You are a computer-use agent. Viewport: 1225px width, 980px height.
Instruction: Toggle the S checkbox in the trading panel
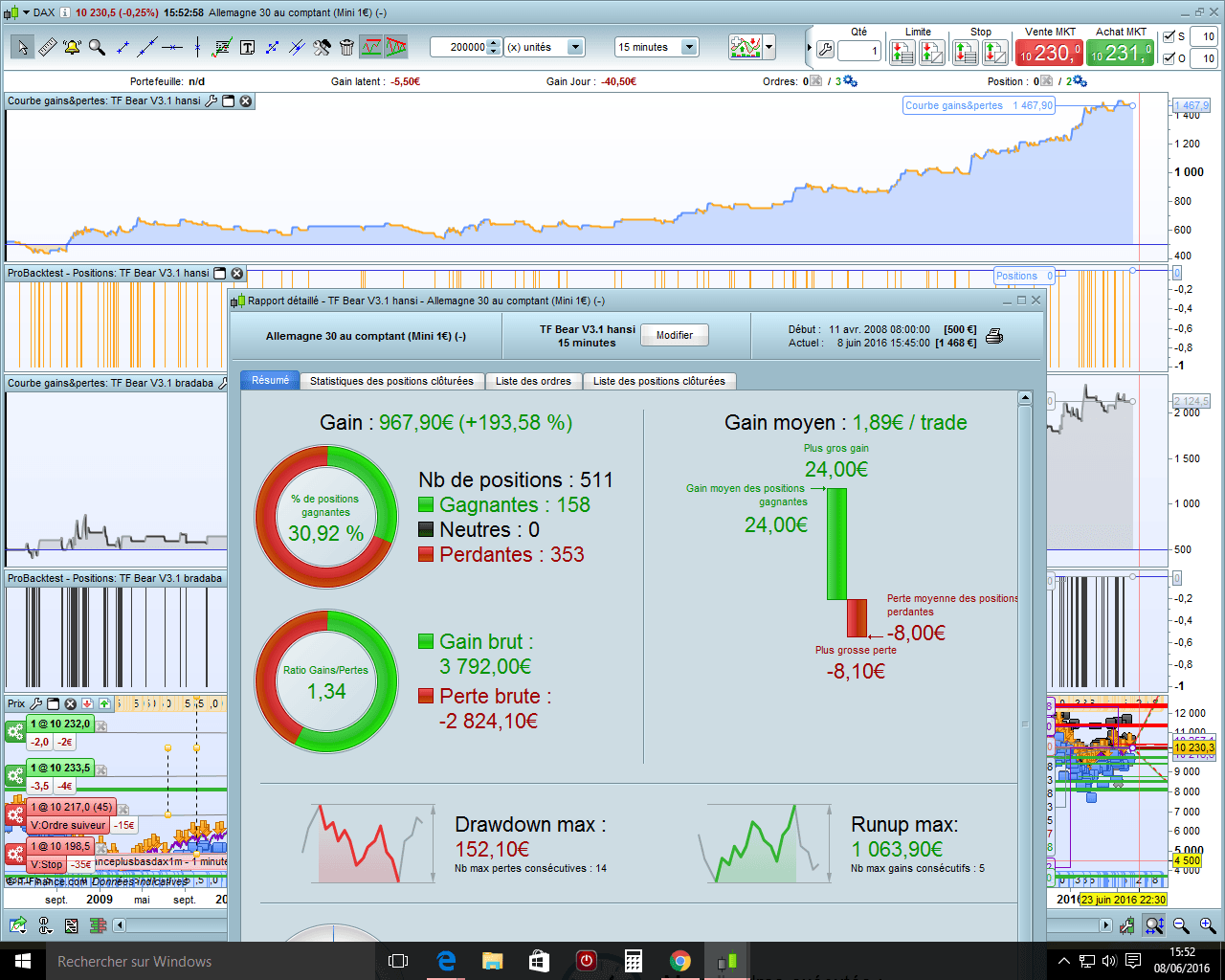tap(1169, 36)
